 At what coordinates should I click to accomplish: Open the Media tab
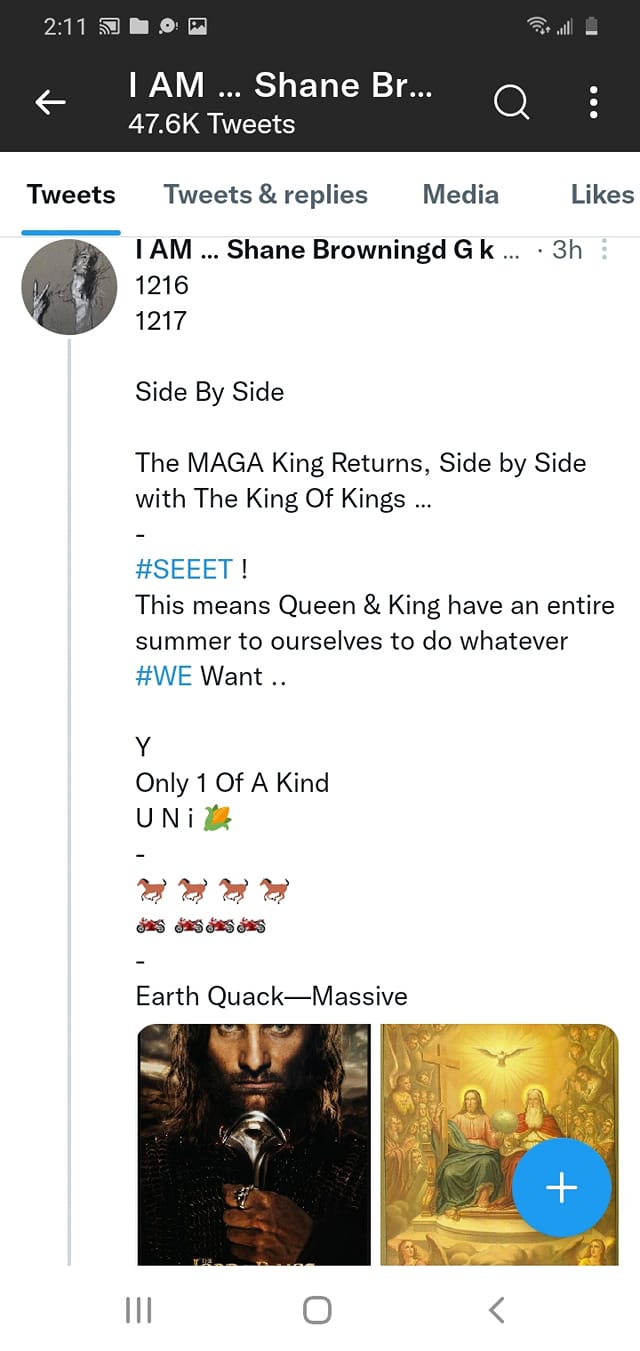(460, 194)
